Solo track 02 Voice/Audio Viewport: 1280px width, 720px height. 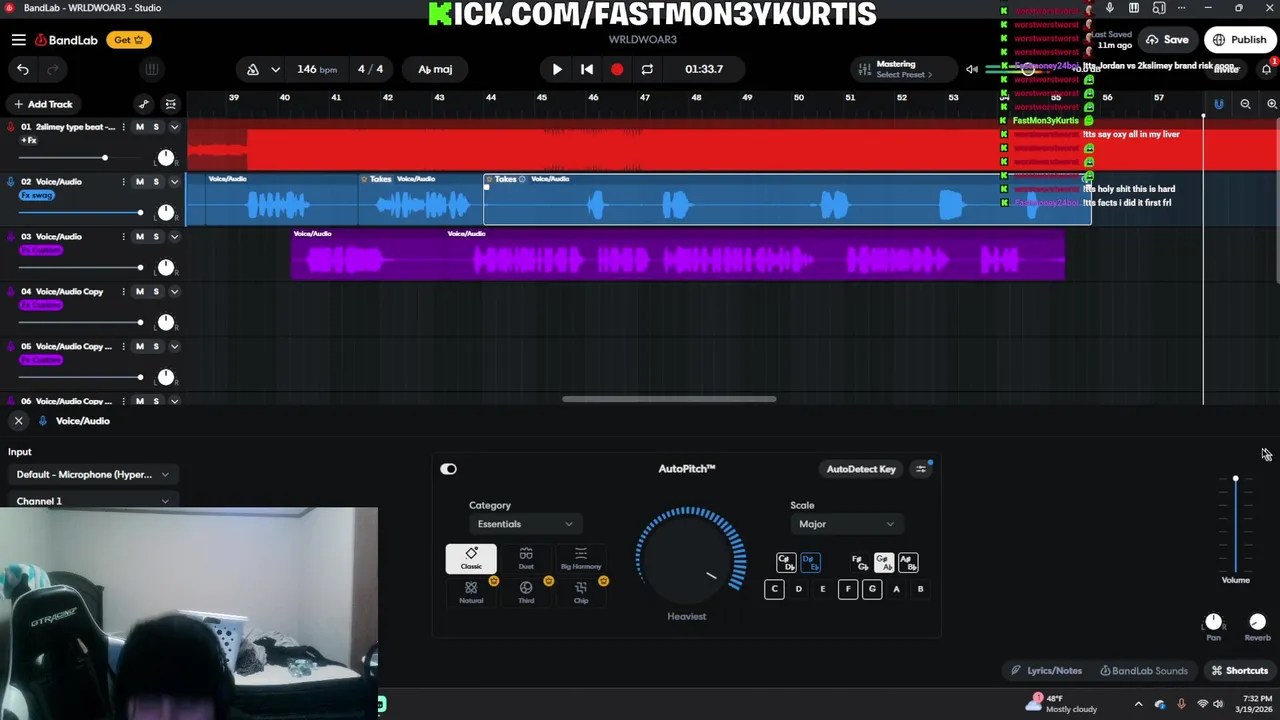click(x=156, y=182)
